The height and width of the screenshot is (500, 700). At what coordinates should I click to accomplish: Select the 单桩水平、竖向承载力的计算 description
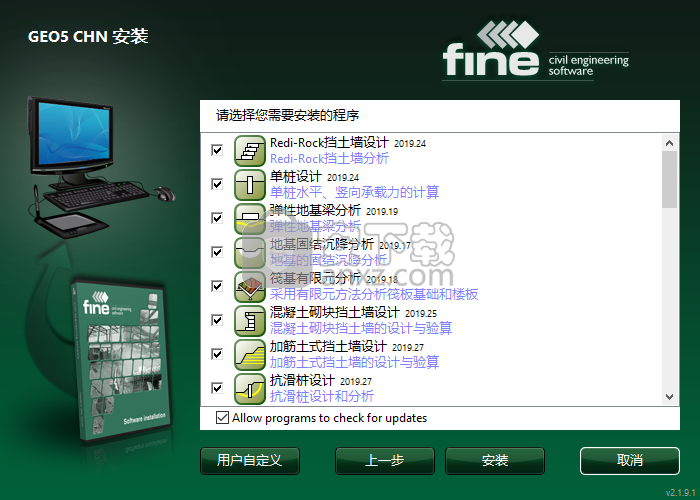(354, 192)
